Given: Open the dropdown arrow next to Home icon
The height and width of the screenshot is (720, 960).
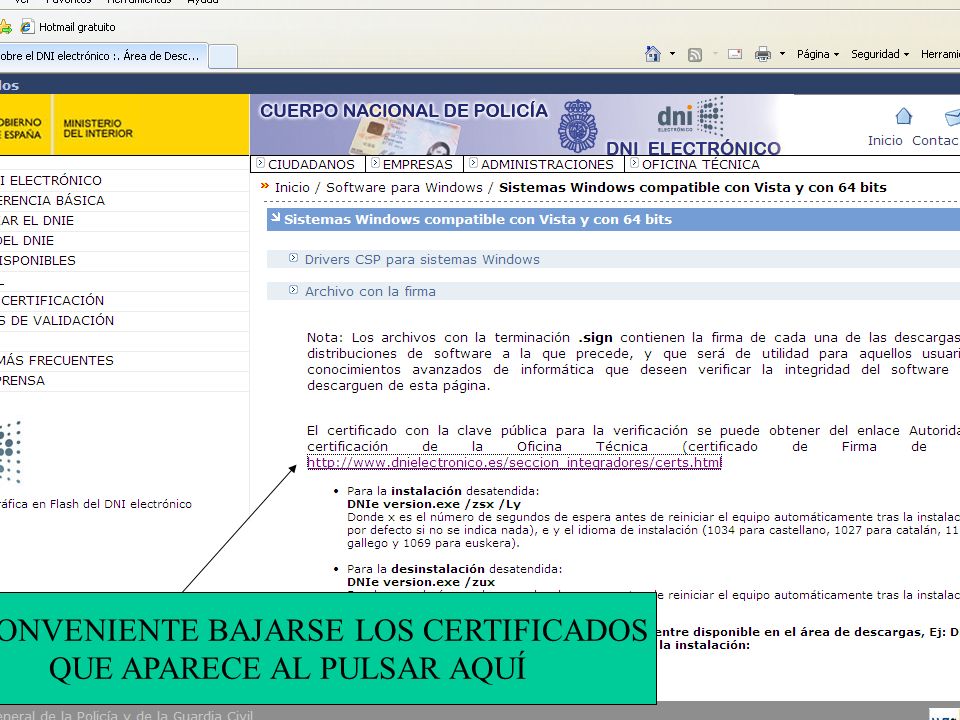Looking at the screenshot, I should pyautogui.click(x=672, y=54).
